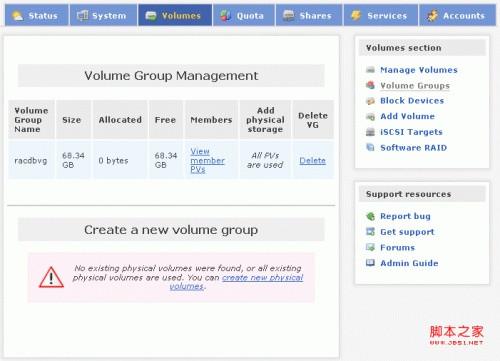Click the Admin Guide book icon

pyautogui.click(x=370, y=263)
